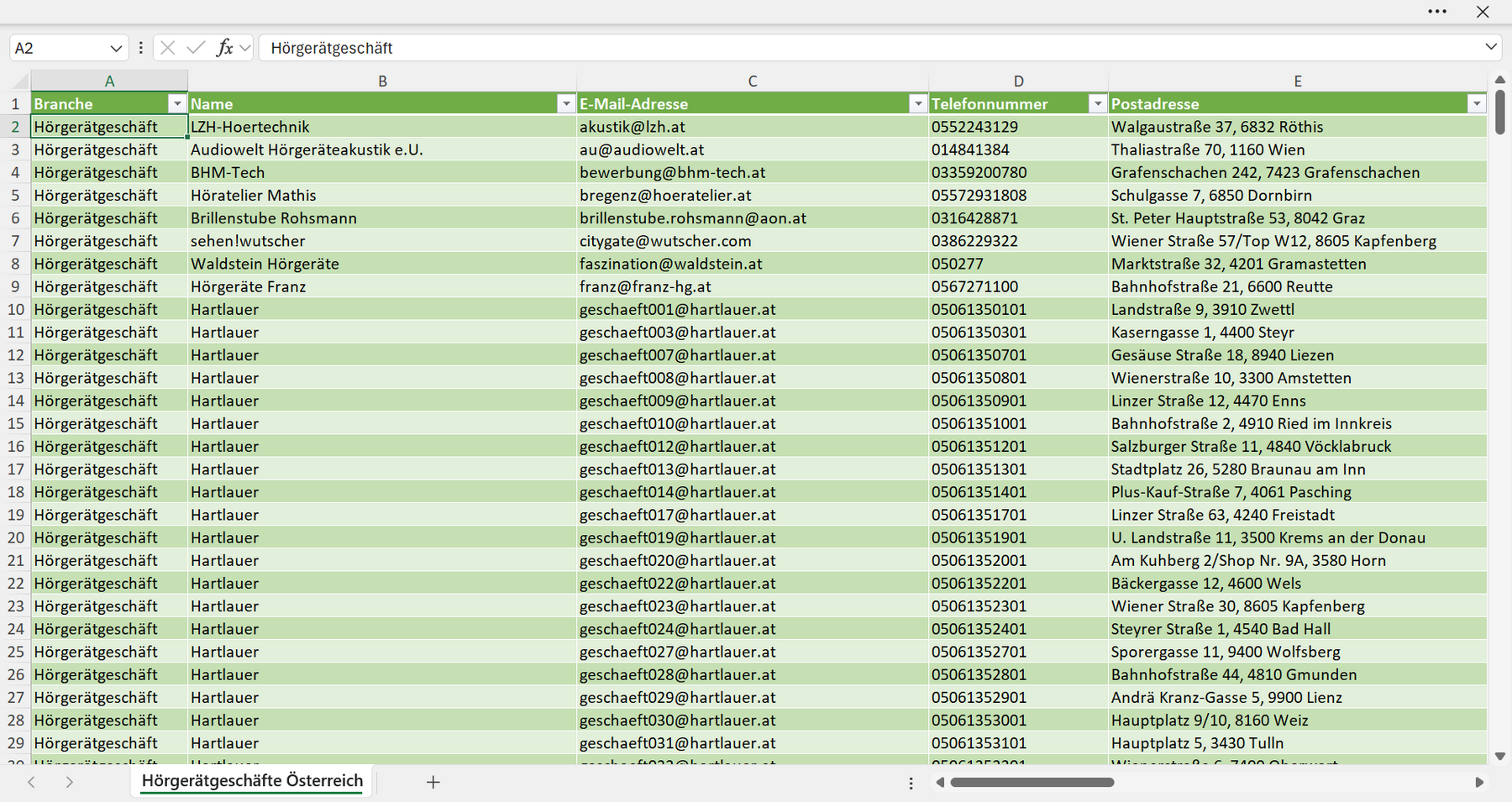Go to the next sheet tab
This screenshot has height=802, width=1512.
pyautogui.click(x=70, y=782)
